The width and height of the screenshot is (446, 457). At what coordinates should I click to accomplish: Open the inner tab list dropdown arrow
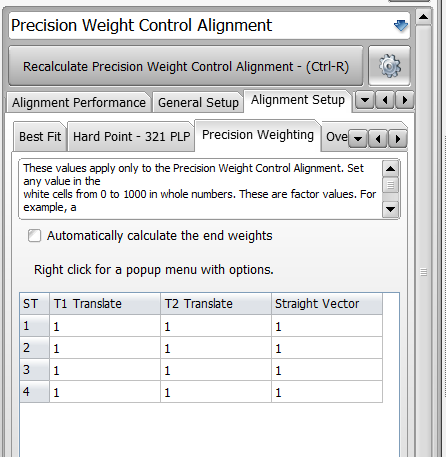coord(358,138)
